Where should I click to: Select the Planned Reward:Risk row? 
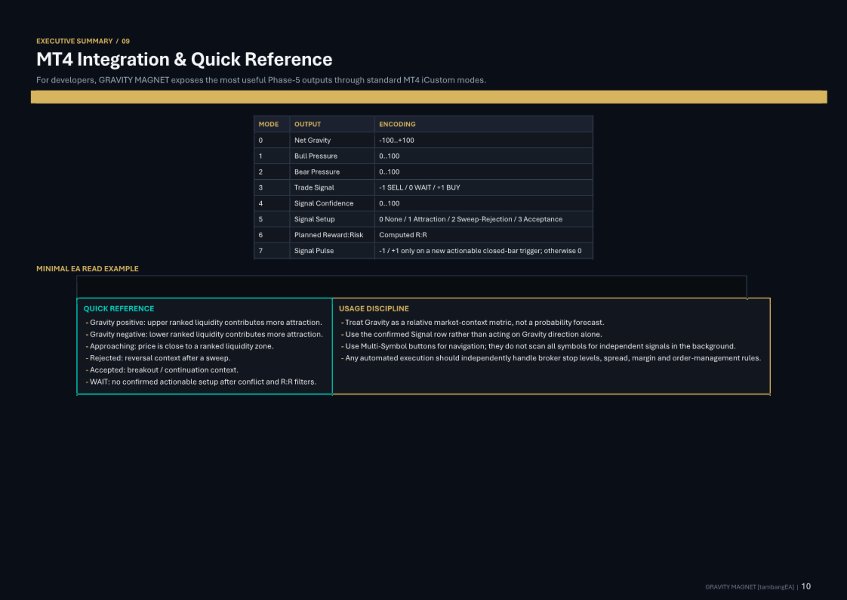click(x=424, y=235)
